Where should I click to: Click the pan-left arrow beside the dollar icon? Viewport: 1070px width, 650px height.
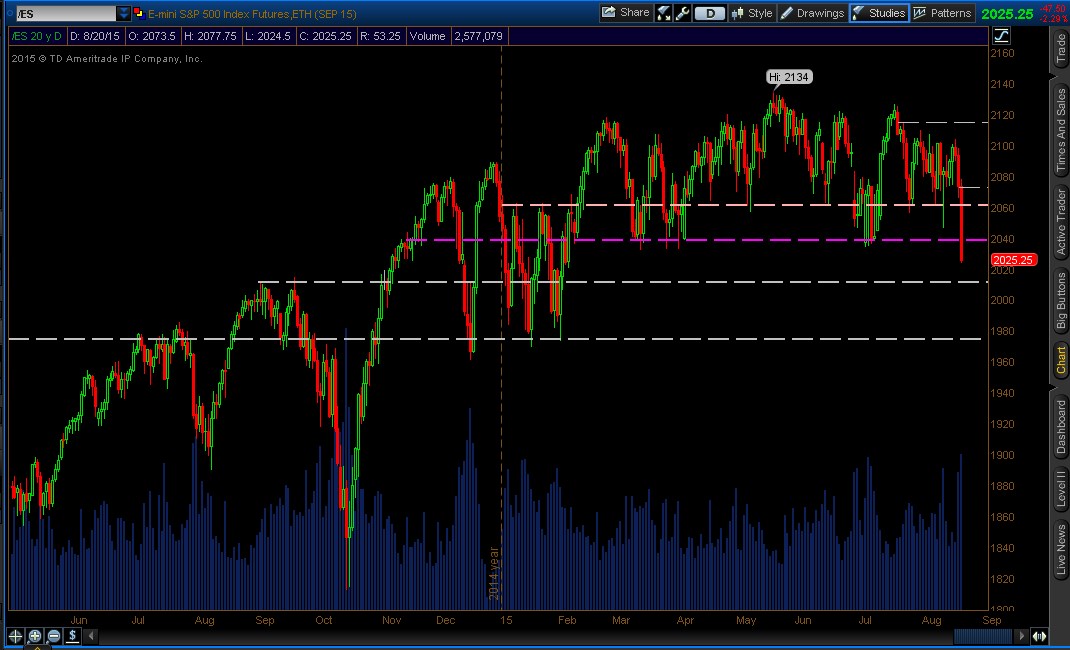[90, 636]
